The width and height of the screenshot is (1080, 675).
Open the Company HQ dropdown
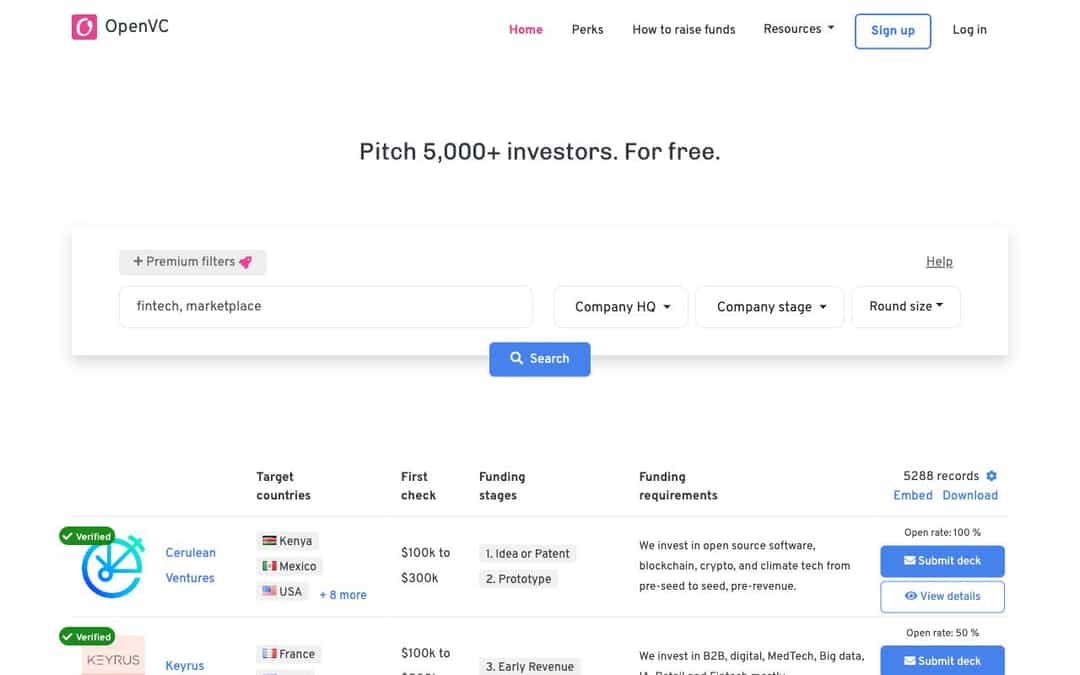point(620,307)
